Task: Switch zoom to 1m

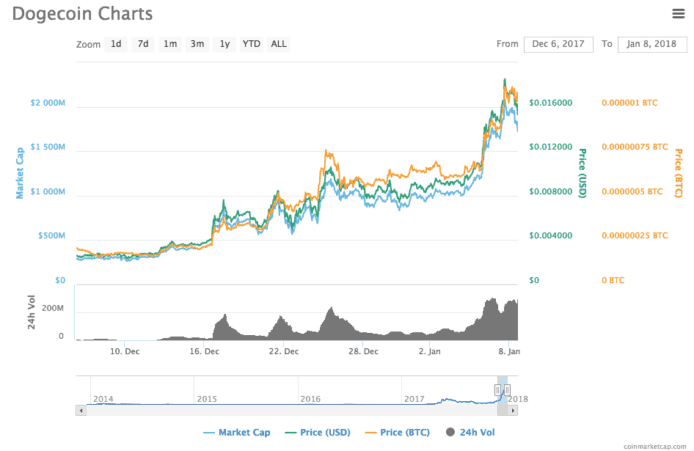Action: coord(171,44)
